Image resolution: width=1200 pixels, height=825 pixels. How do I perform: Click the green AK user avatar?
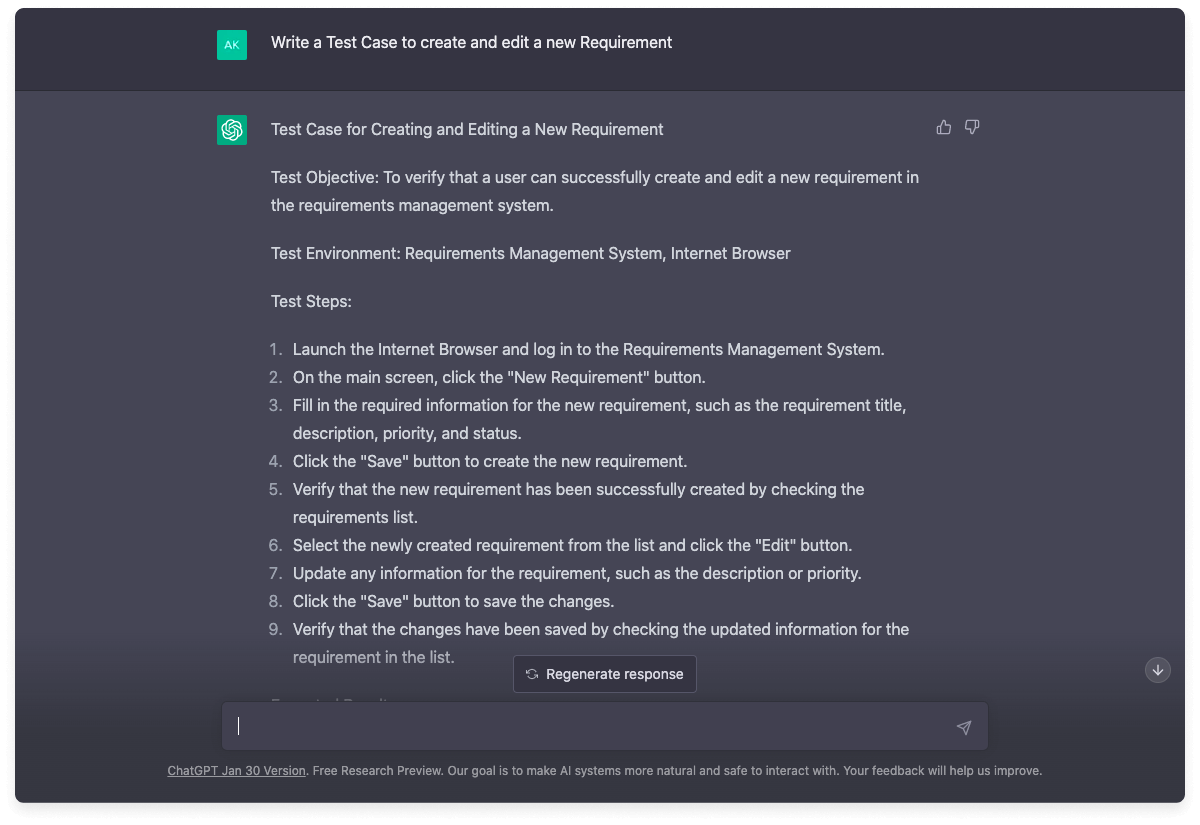coord(232,45)
